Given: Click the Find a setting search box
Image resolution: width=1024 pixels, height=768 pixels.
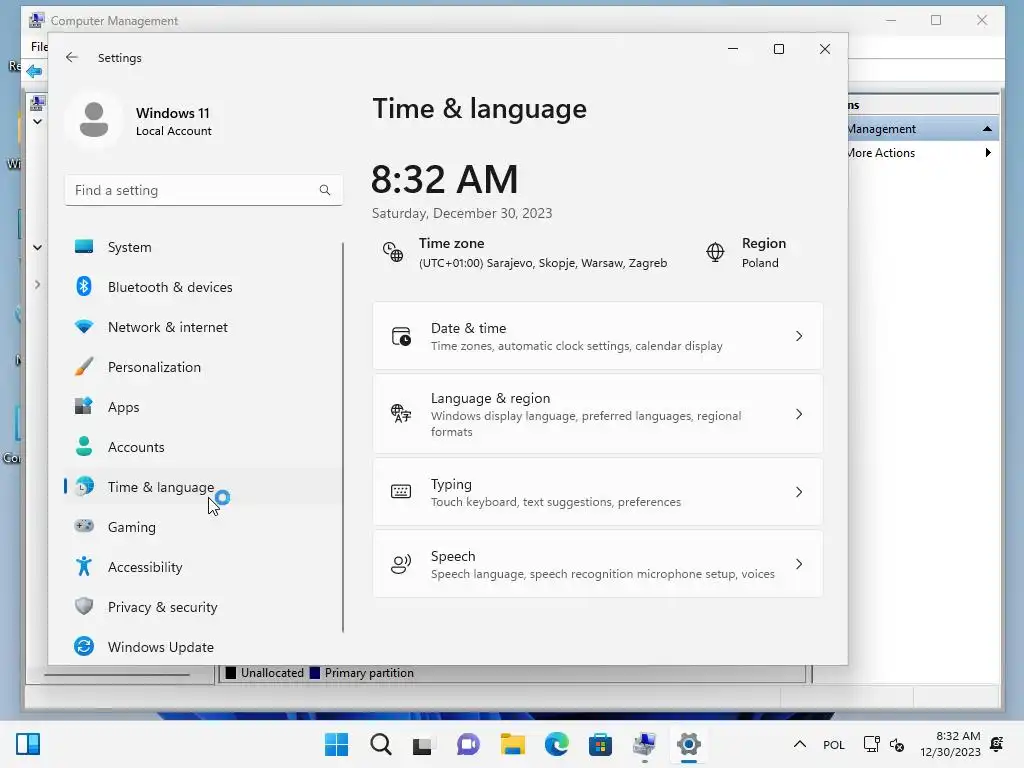Looking at the screenshot, I should point(203,190).
